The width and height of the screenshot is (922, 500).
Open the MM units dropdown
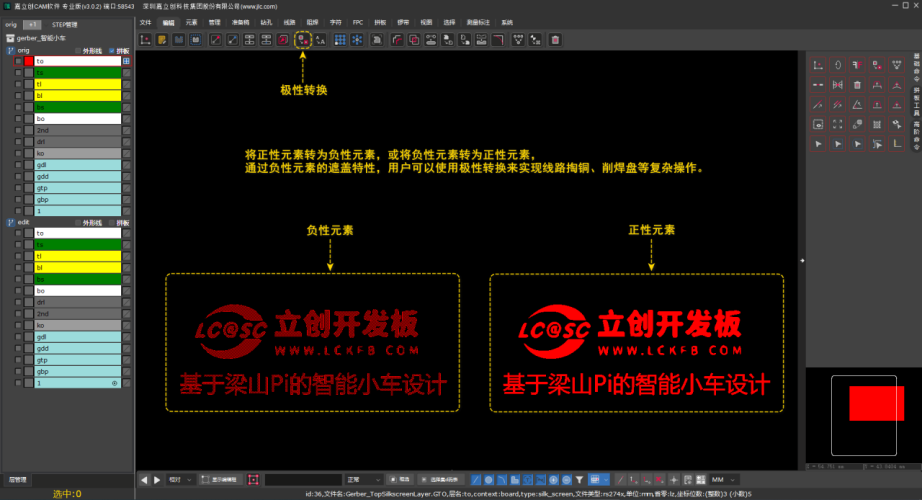click(724, 479)
